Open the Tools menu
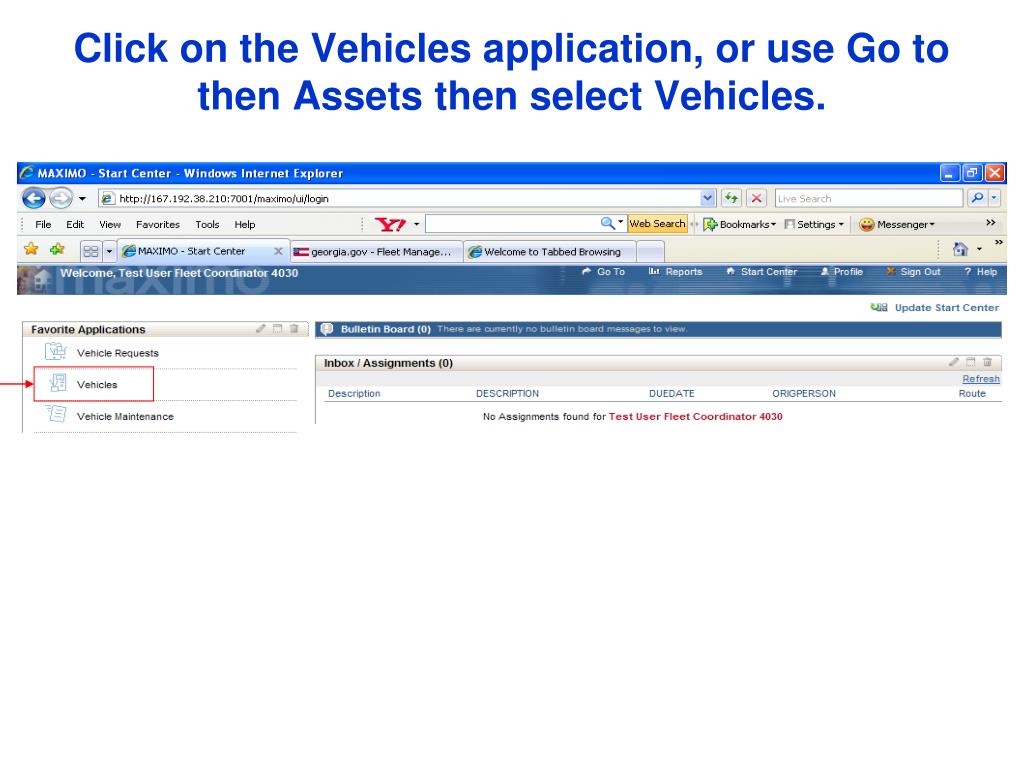The width and height of the screenshot is (1024, 768). click(207, 225)
